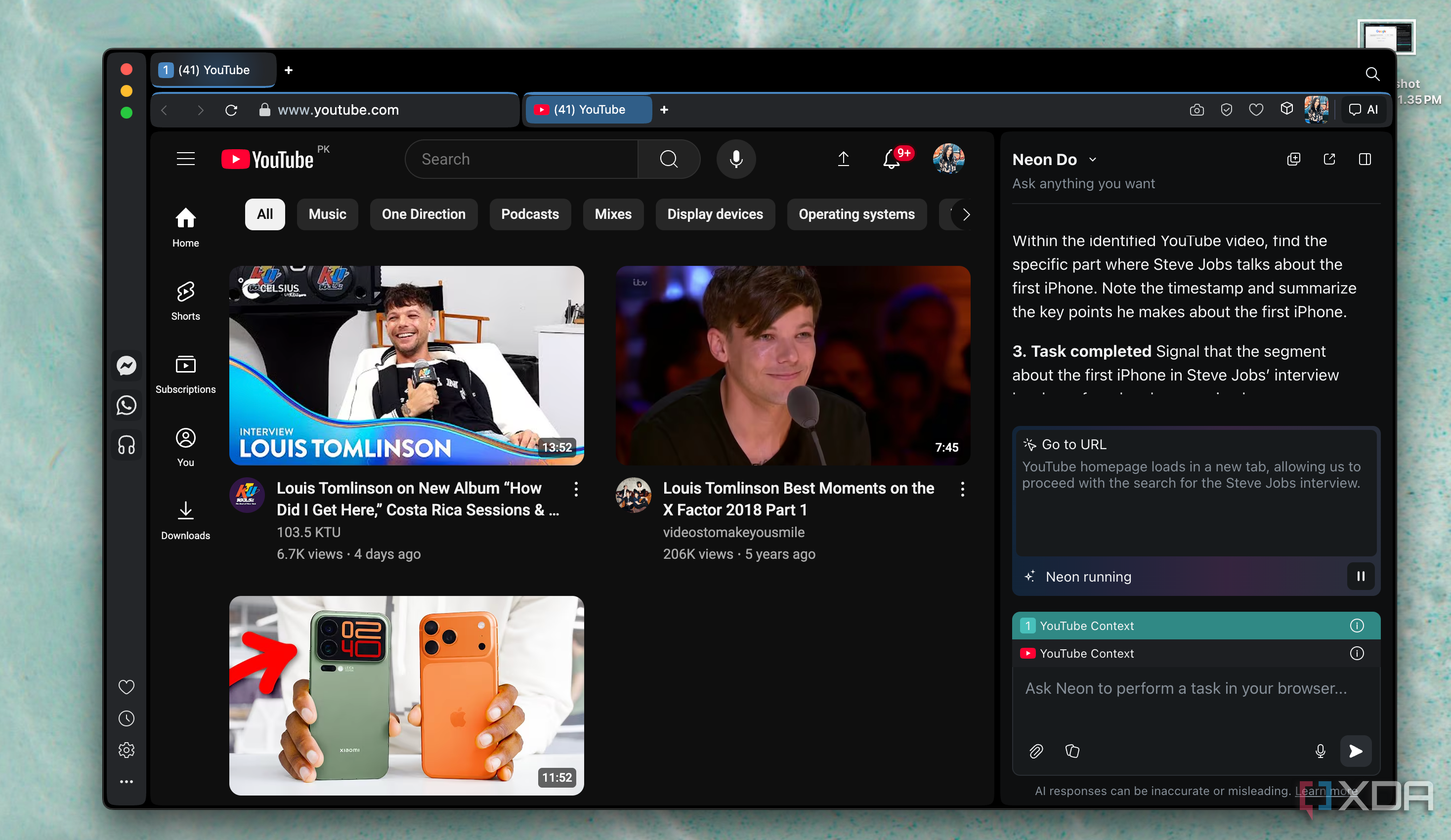Open bookmarks heart in left sidebar
Image resolution: width=1451 pixels, height=840 pixels.
coord(126,686)
